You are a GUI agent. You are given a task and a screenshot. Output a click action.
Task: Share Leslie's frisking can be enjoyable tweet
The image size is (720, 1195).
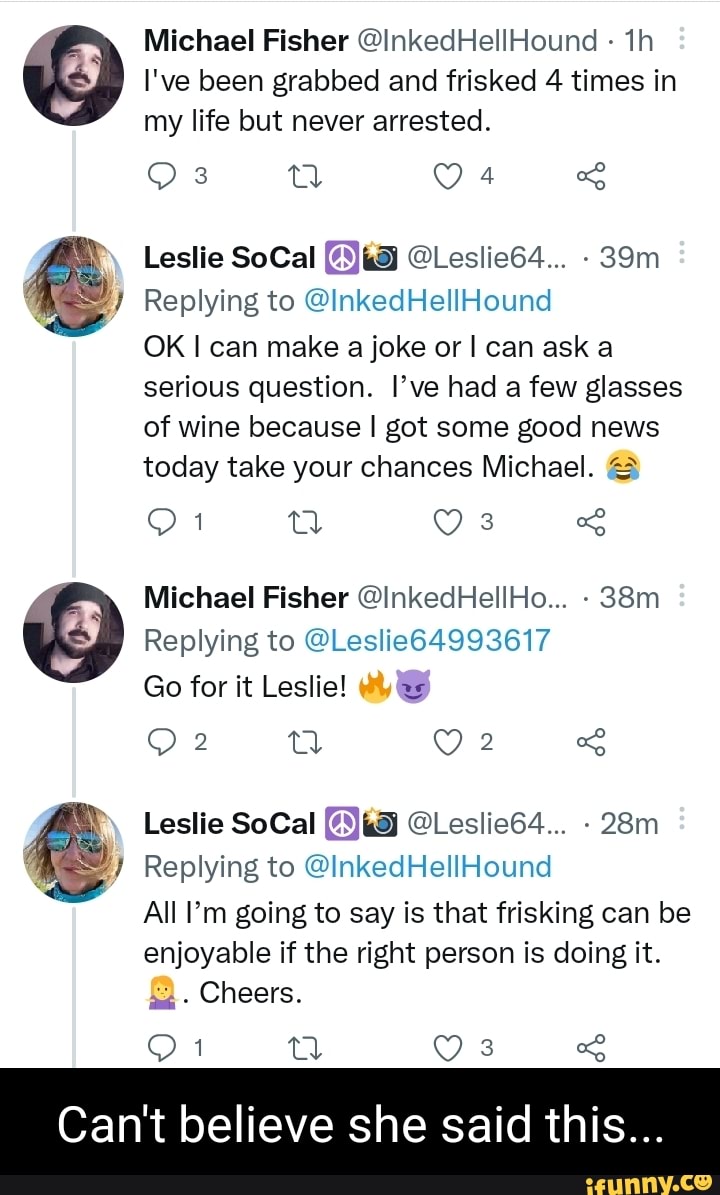pyautogui.click(x=592, y=1047)
